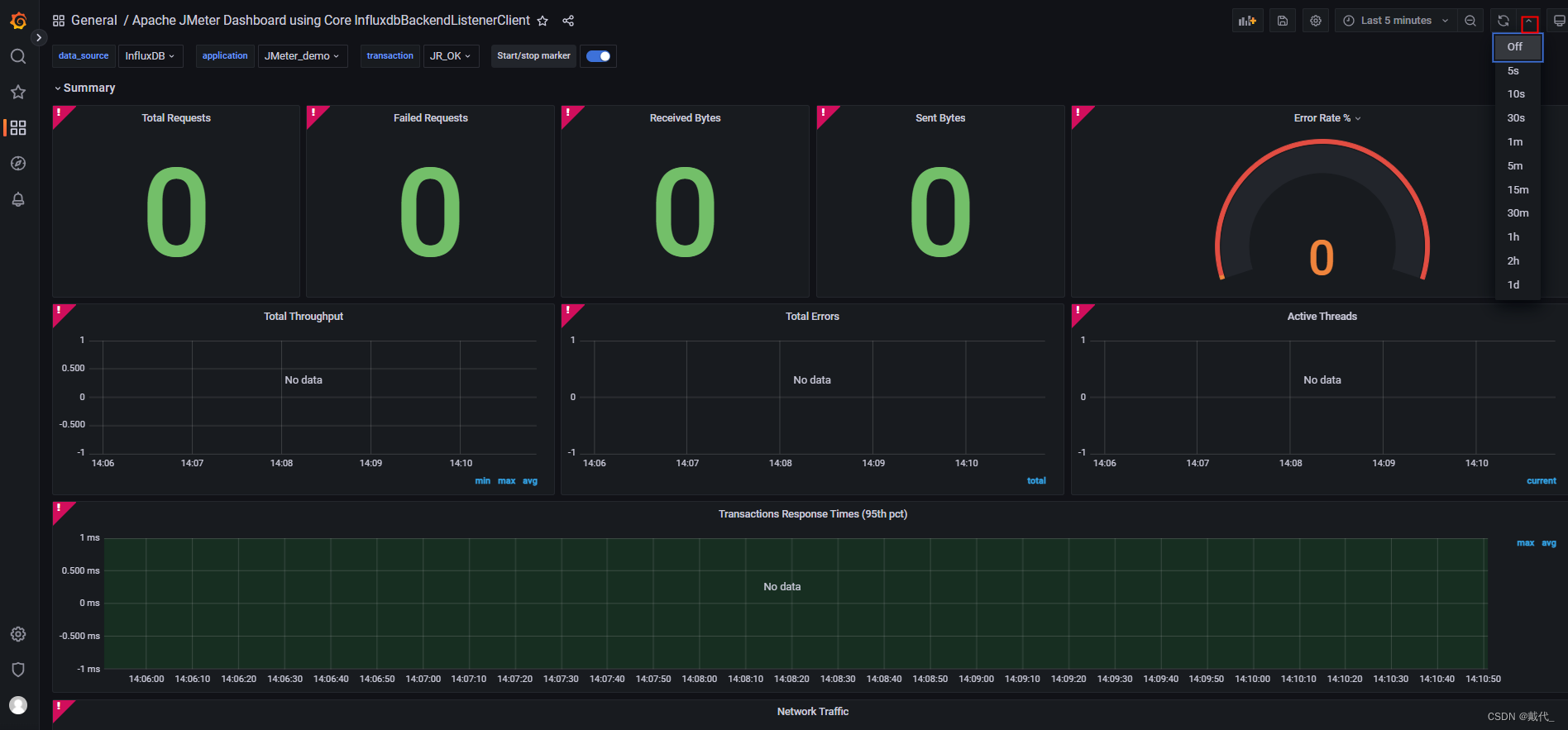
Task: Click the Network Traffic panel title
Action: 813,712
